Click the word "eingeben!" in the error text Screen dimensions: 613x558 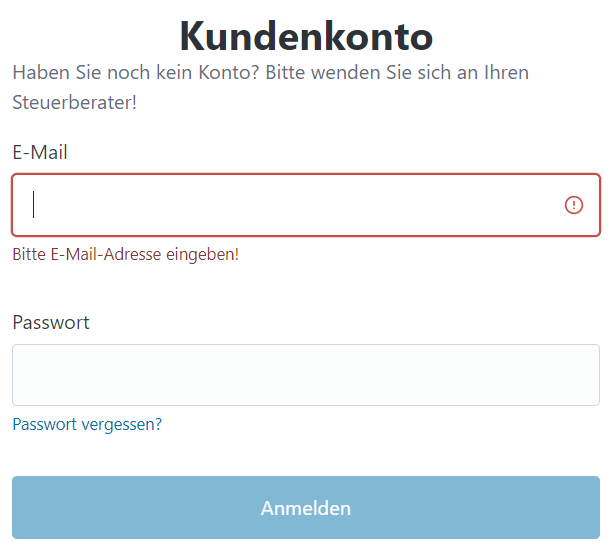point(202,255)
